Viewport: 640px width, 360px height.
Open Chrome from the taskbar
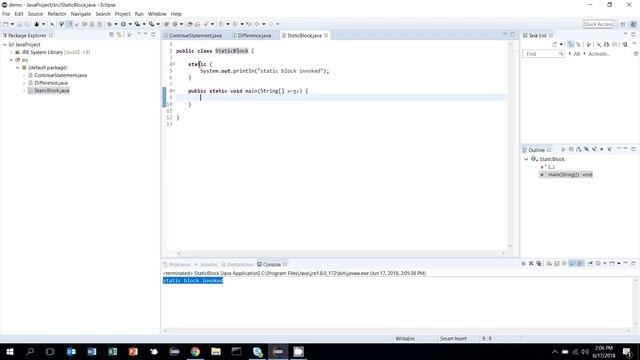(x=195, y=351)
